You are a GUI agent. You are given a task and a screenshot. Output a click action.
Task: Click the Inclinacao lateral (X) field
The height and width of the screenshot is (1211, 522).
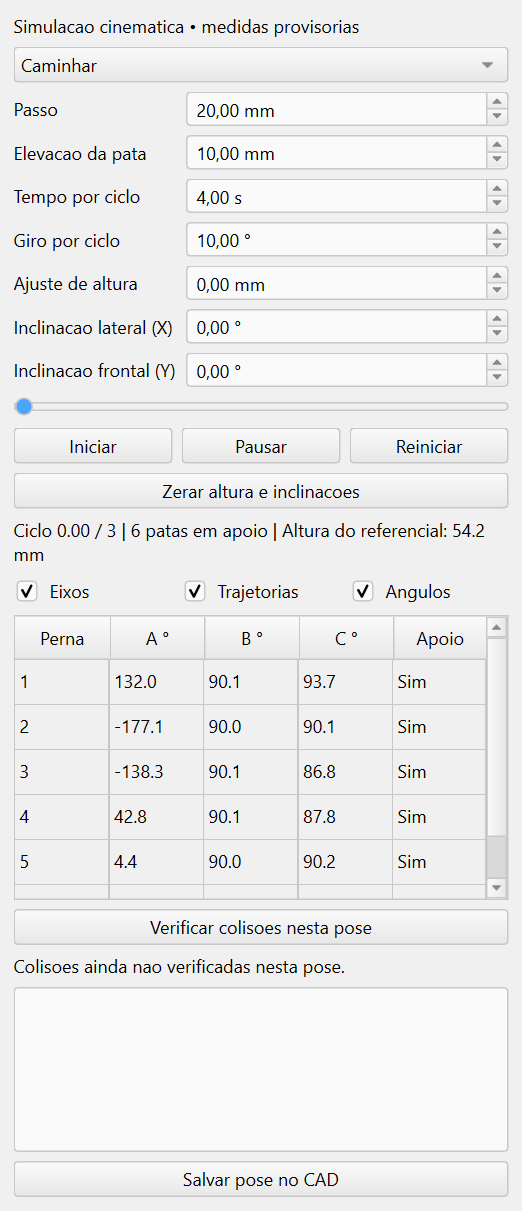[x=337, y=327]
